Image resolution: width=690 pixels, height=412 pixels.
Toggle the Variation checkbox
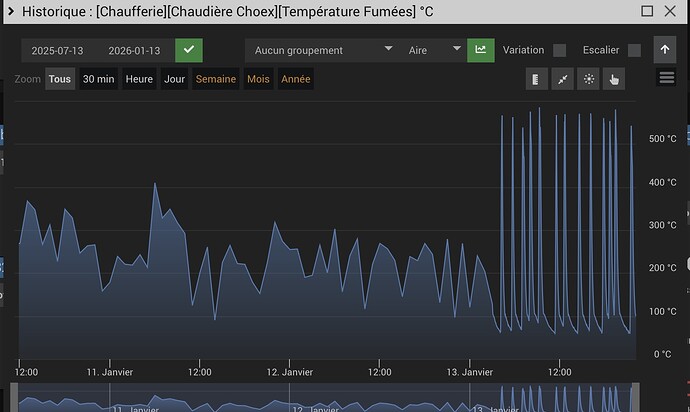click(x=559, y=50)
